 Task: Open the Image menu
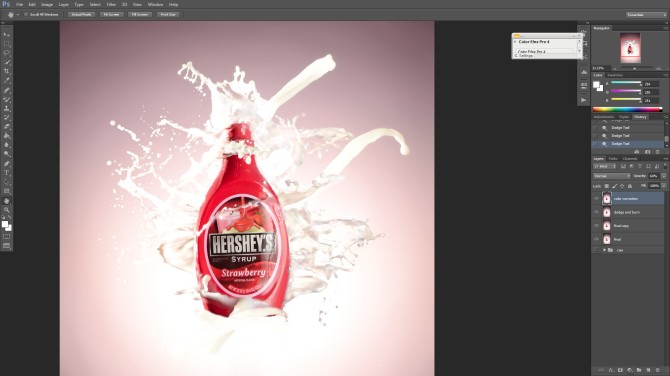click(47, 4)
